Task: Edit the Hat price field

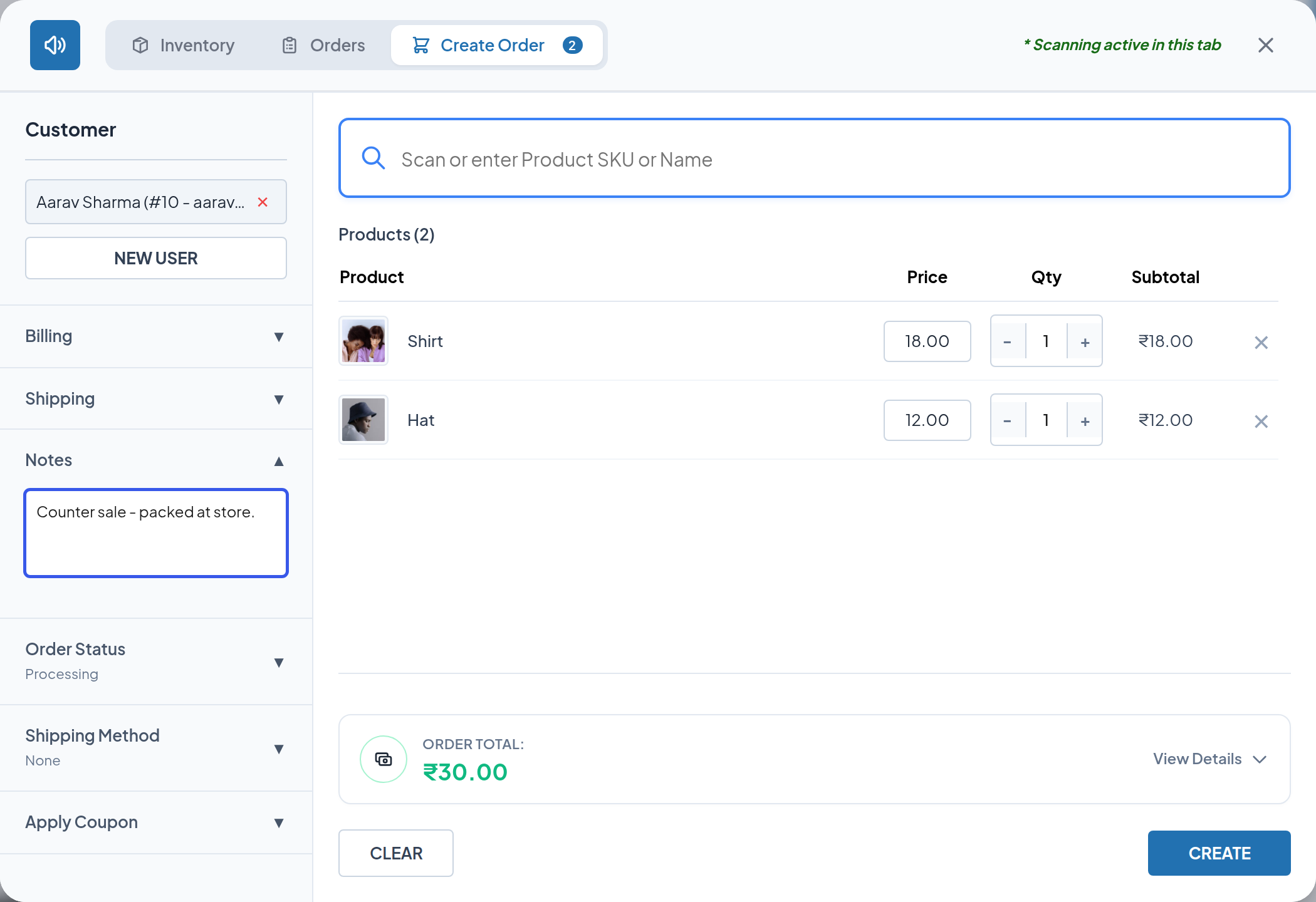Action: (927, 420)
